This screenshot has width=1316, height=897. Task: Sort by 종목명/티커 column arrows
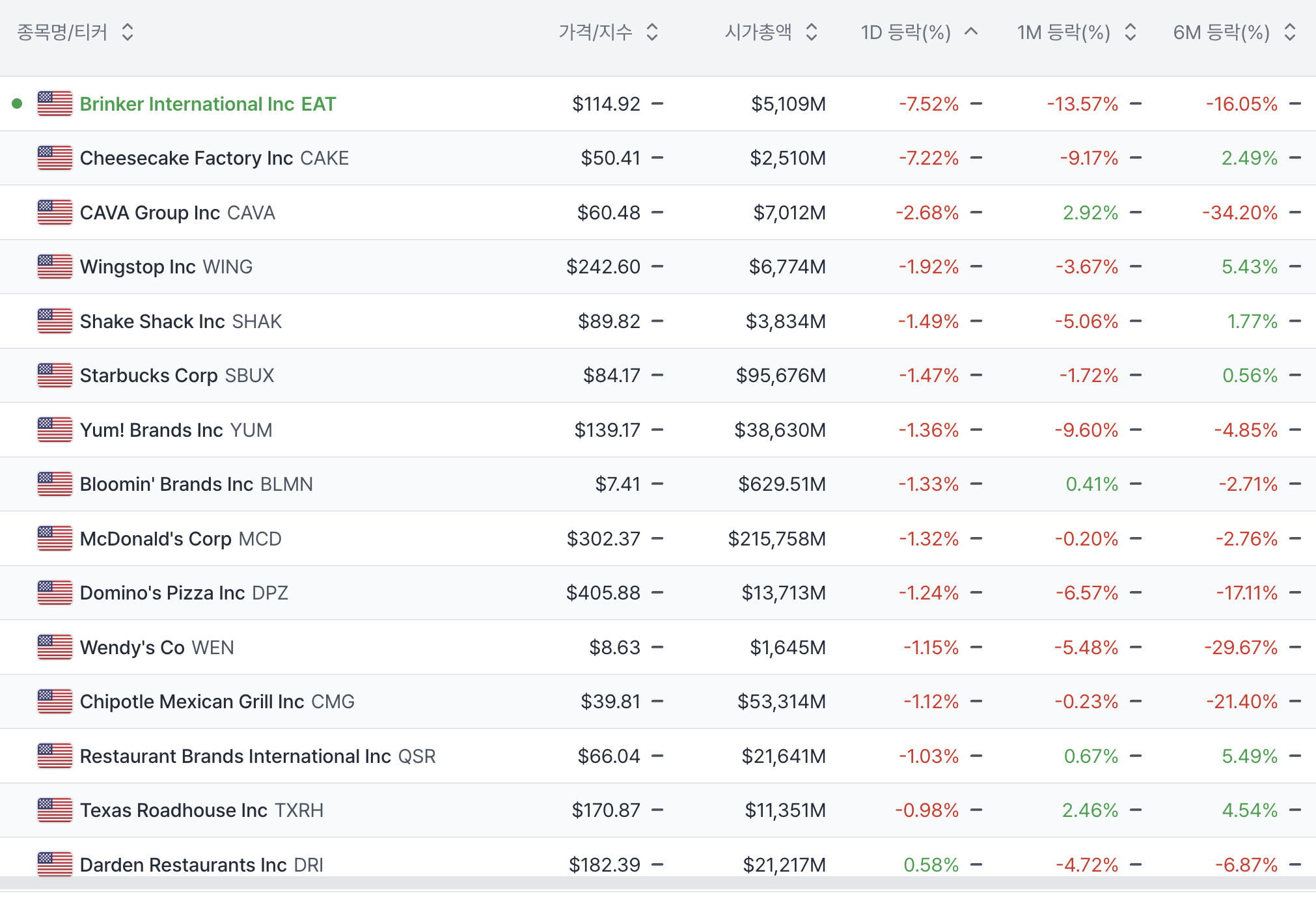point(128,32)
